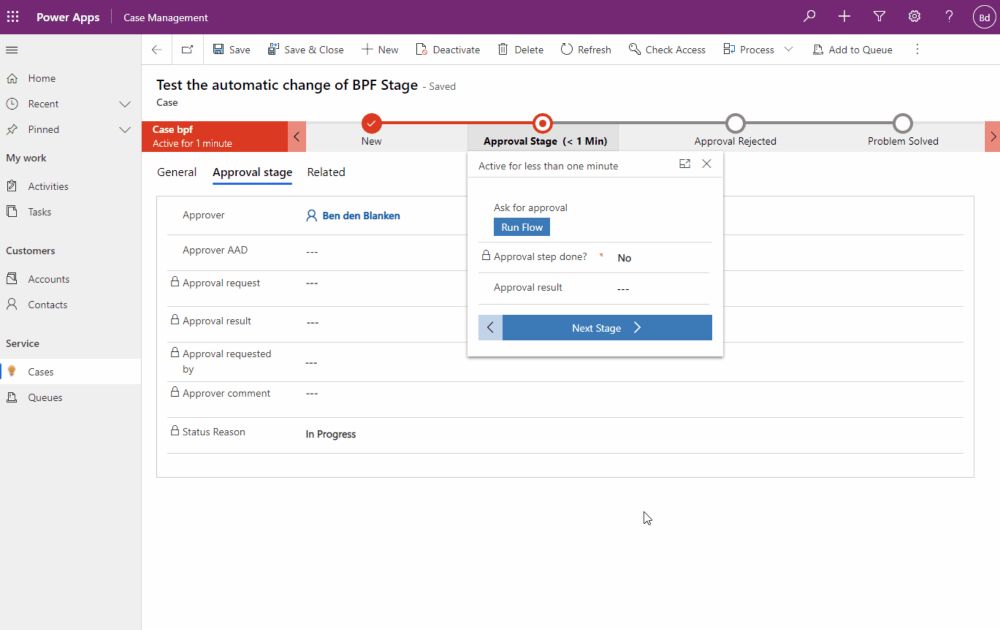
Task: Click Add to Queue
Action: pyautogui.click(x=852, y=50)
